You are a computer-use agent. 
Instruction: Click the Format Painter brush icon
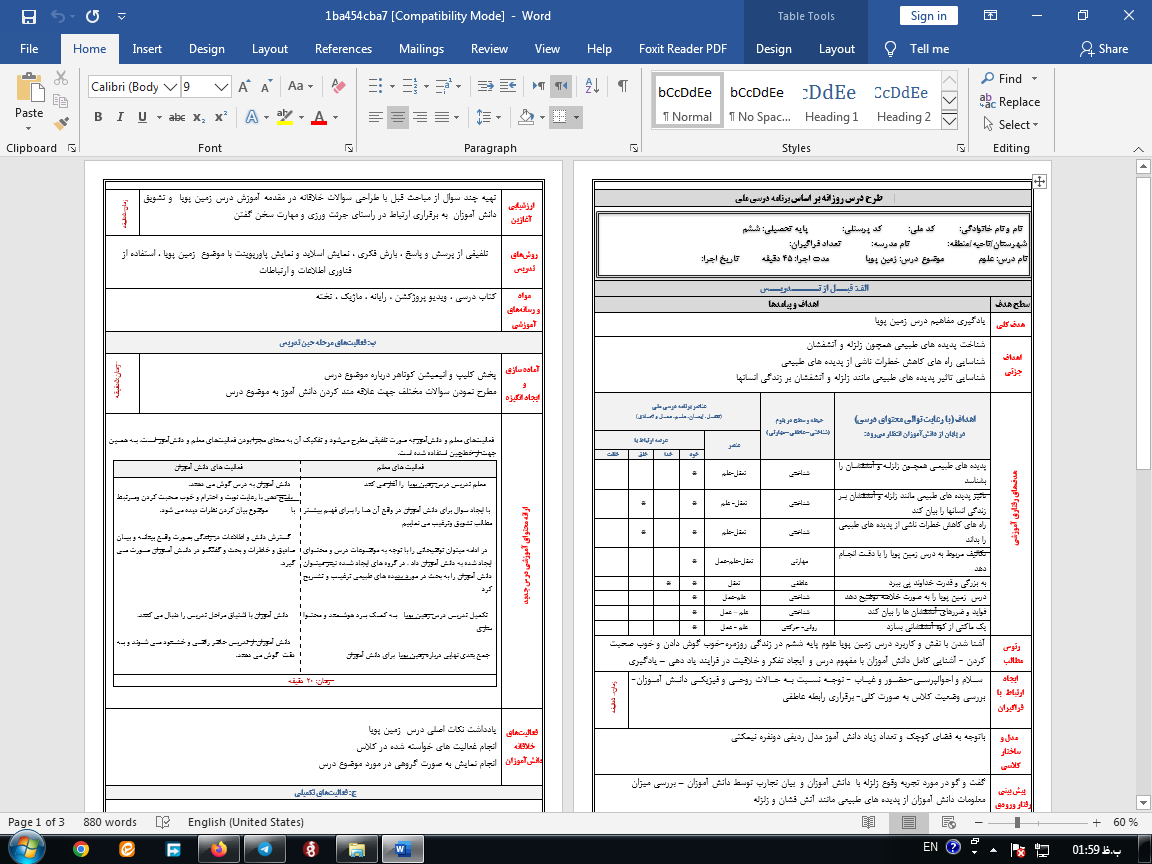[62, 123]
